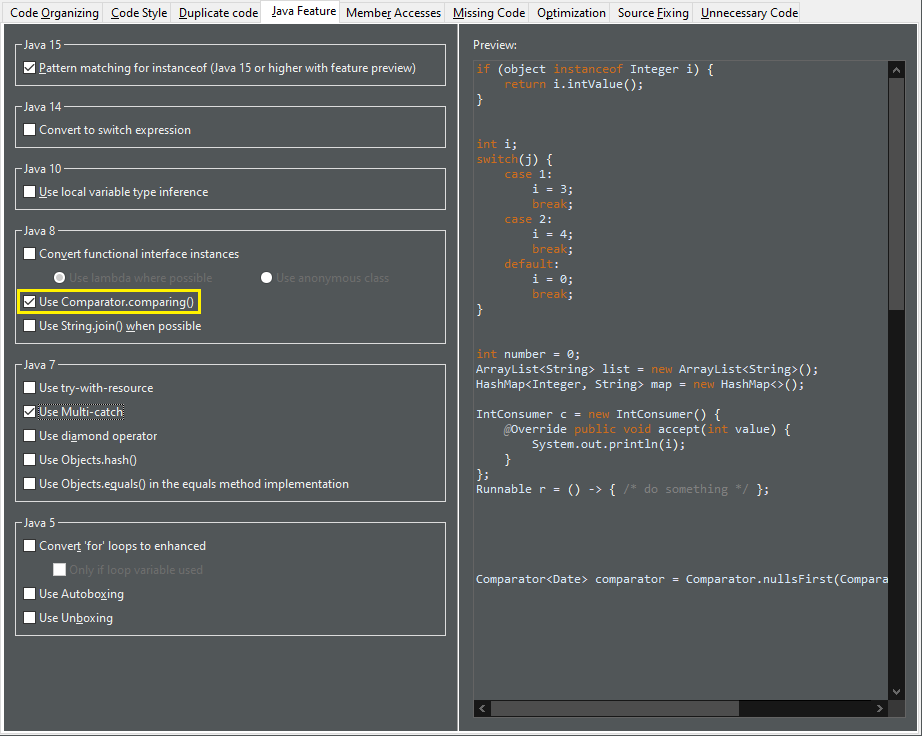Check Only if loop variable used
Screen dimensions: 922x736
click(x=59, y=570)
